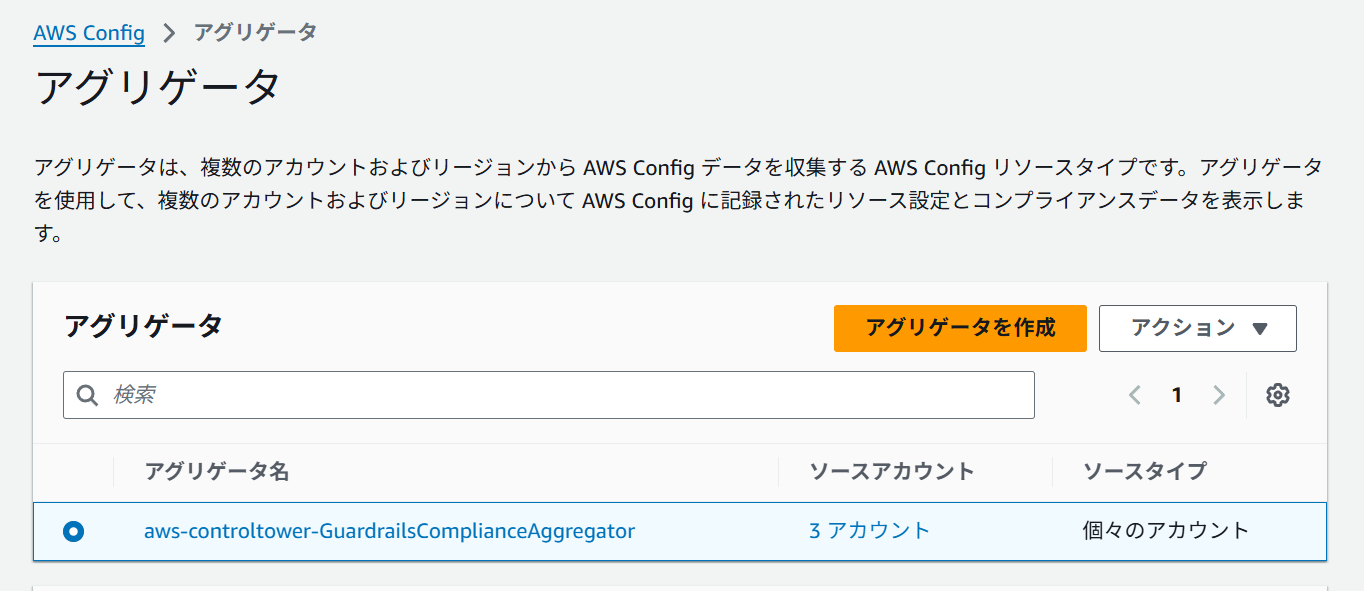Click the アグリゲータ table panel title

[143, 326]
